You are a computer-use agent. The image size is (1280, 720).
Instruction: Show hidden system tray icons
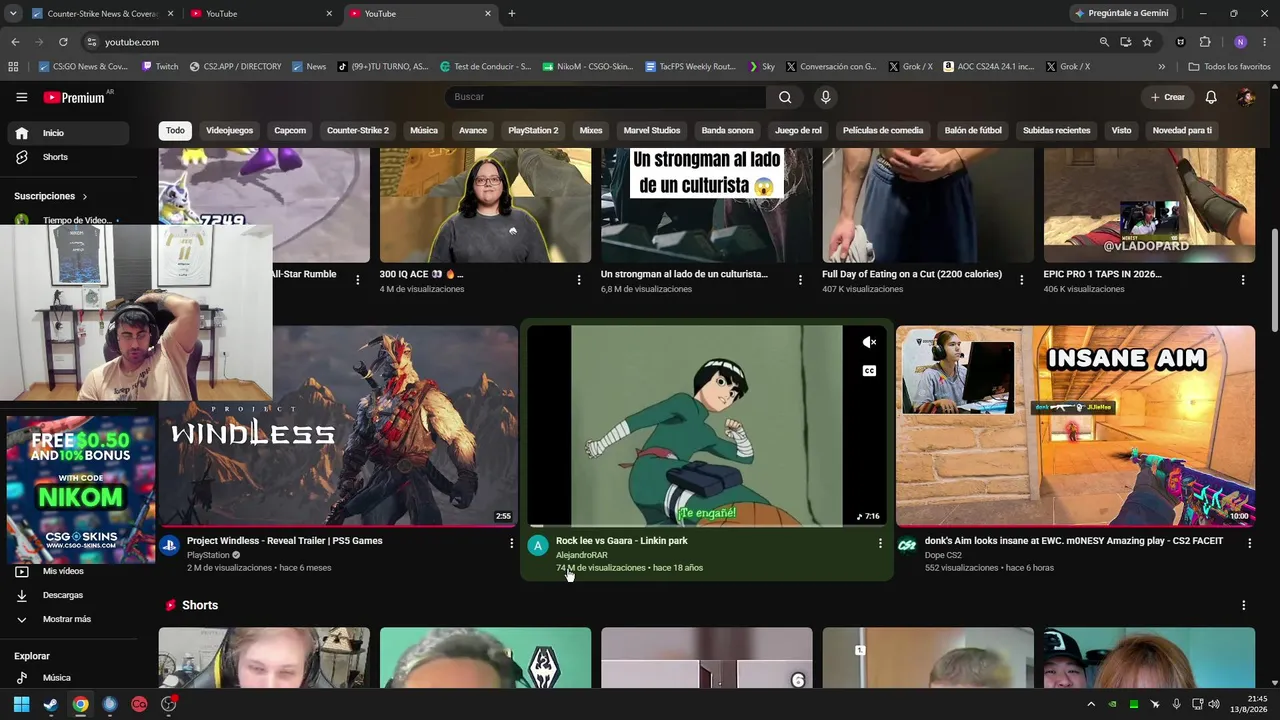click(x=1091, y=704)
